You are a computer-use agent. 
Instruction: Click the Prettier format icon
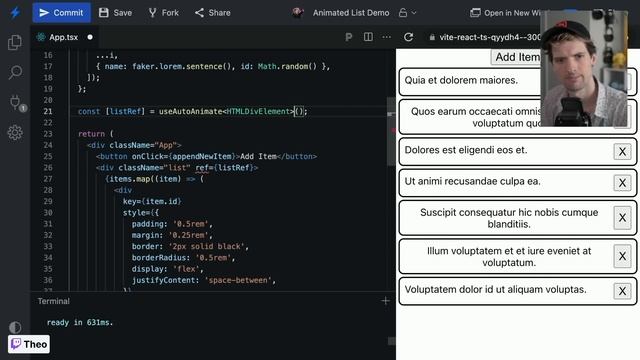[349, 37]
